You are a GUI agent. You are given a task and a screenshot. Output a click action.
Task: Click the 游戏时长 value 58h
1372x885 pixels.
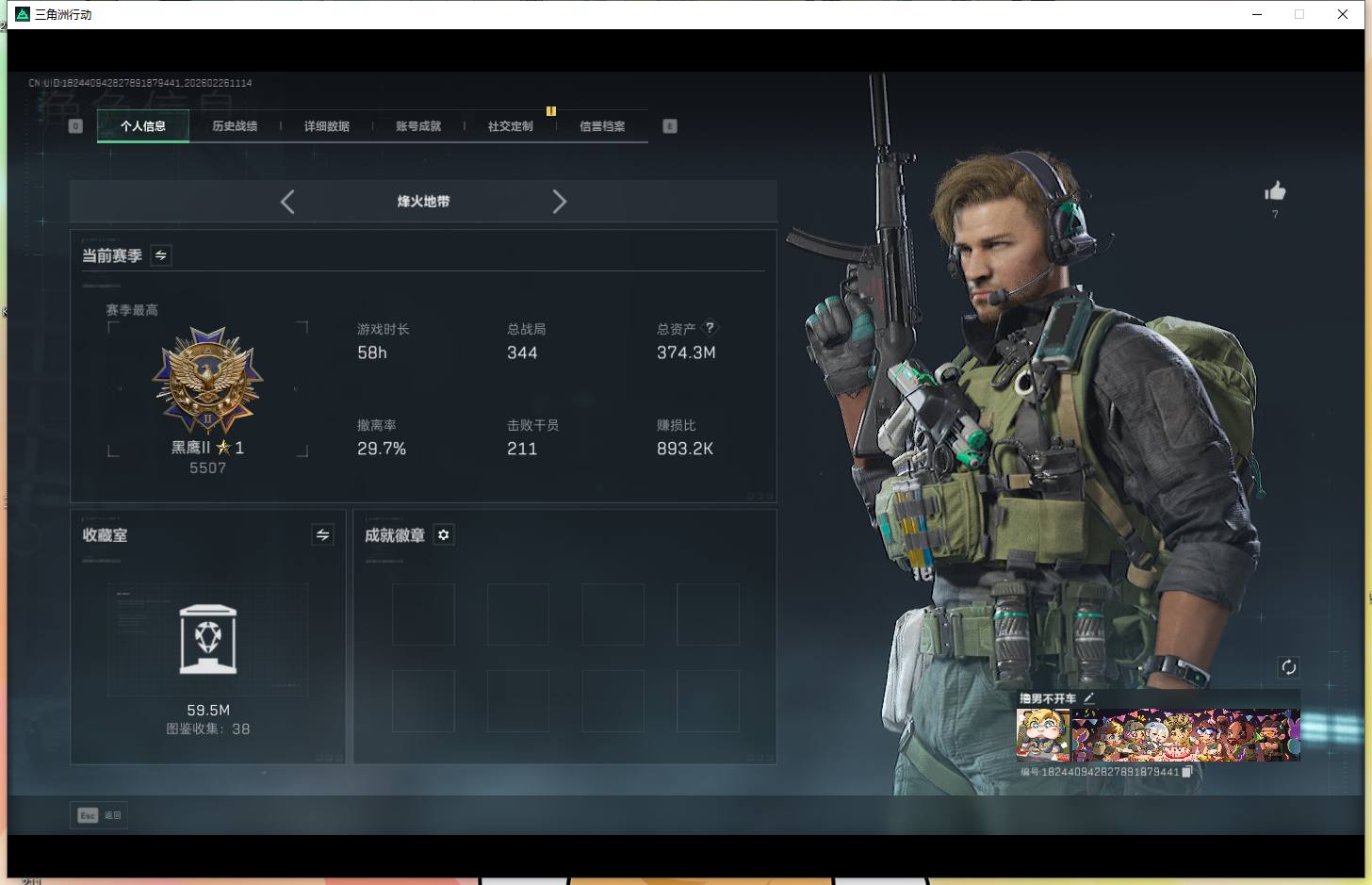point(372,352)
